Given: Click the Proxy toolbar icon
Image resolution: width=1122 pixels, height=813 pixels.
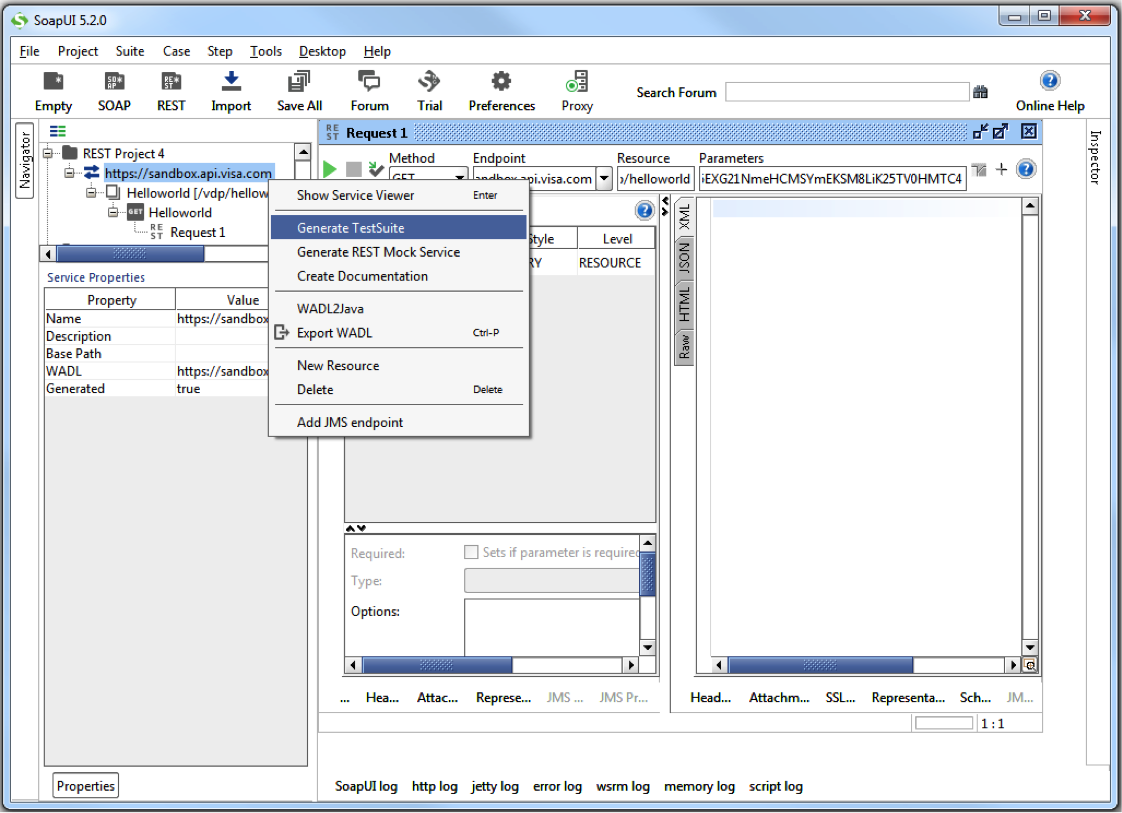Looking at the screenshot, I should click(x=577, y=82).
